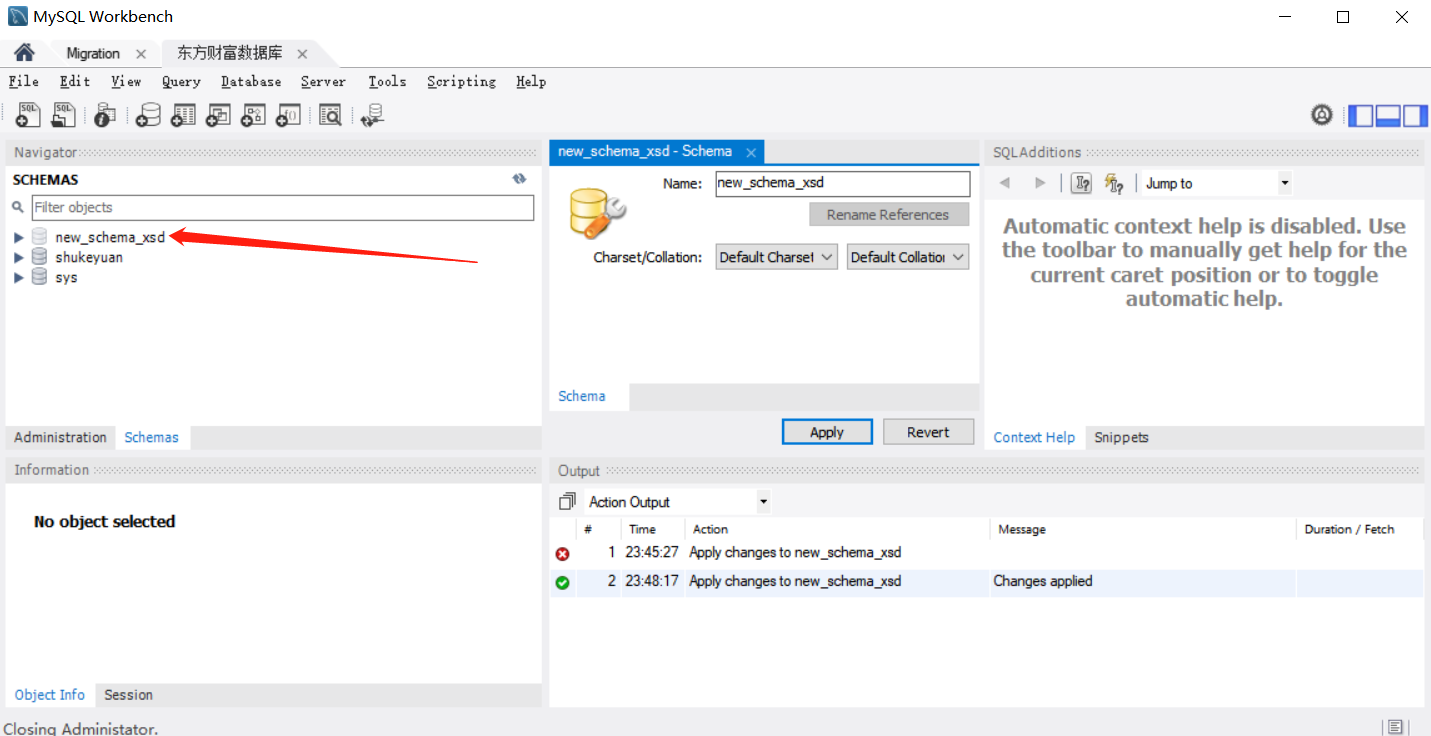Open the File menu
The width and height of the screenshot is (1431, 736).
pos(24,82)
